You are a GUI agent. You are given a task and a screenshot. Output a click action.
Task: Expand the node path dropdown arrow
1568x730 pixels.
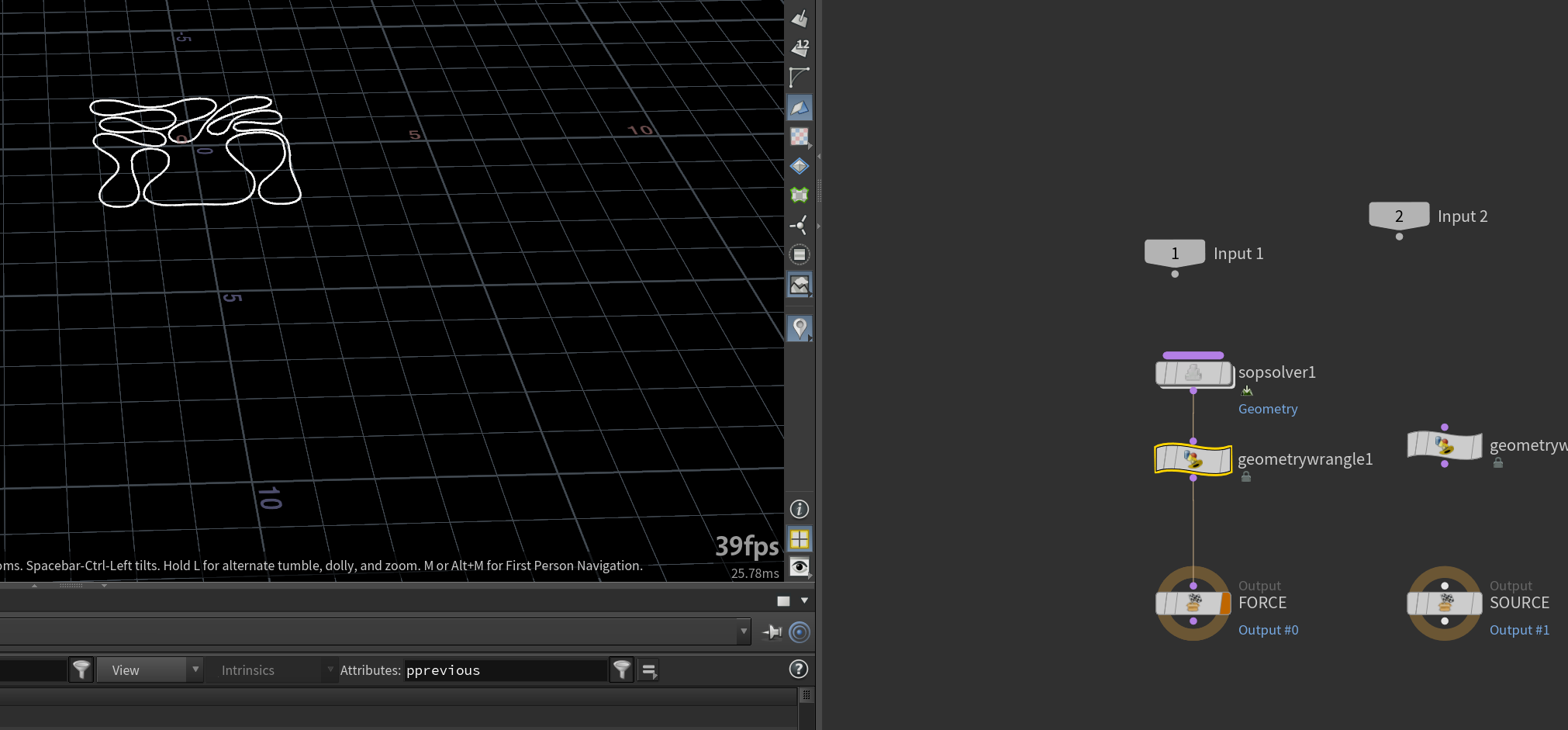coord(744,631)
